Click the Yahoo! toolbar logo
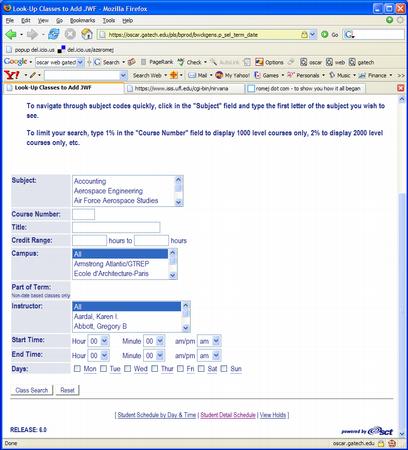This screenshot has height=450, width=408. click(12, 75)
